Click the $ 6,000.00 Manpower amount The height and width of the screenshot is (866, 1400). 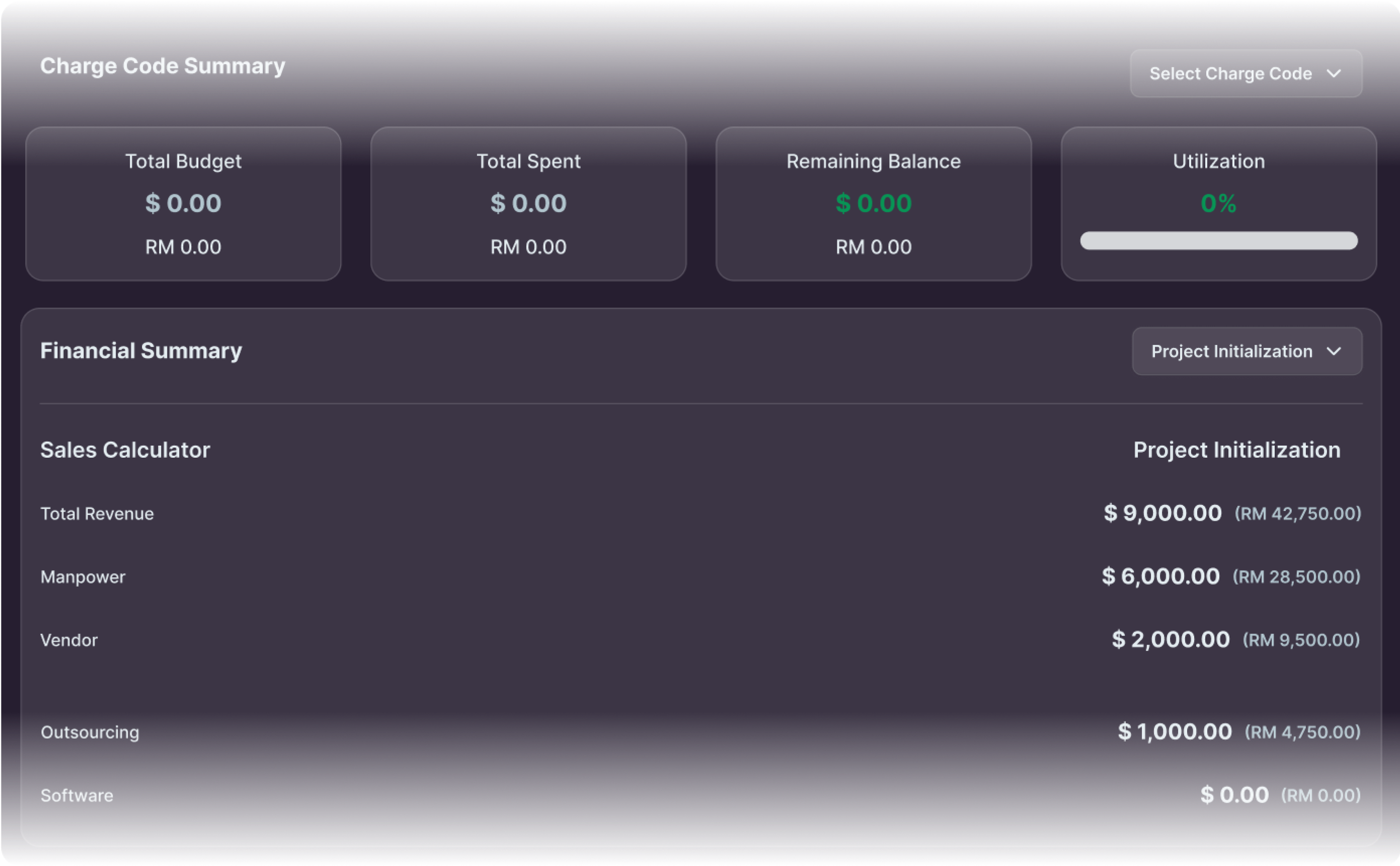[1161, 576]
